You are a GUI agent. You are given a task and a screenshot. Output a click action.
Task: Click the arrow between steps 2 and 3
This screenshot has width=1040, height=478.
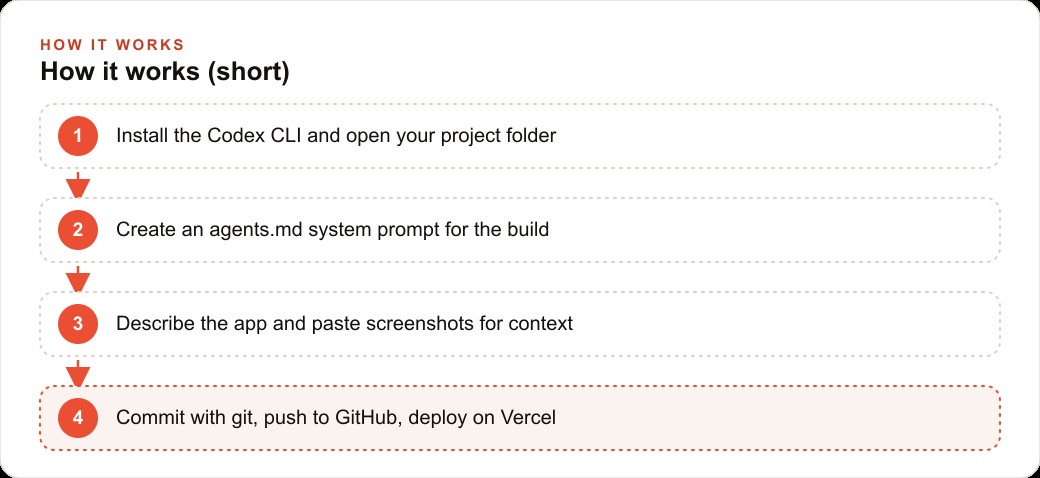click(78, 278)
